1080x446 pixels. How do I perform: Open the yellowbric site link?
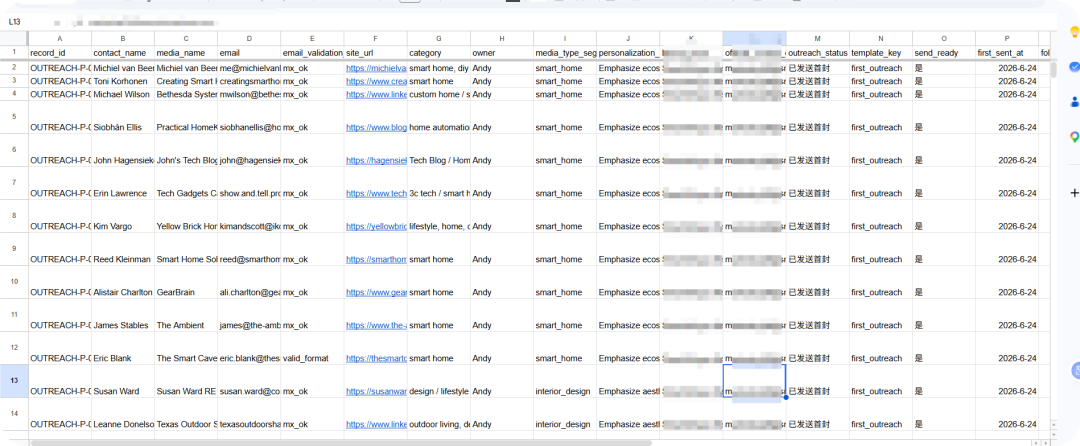click(x=376, y=226)
